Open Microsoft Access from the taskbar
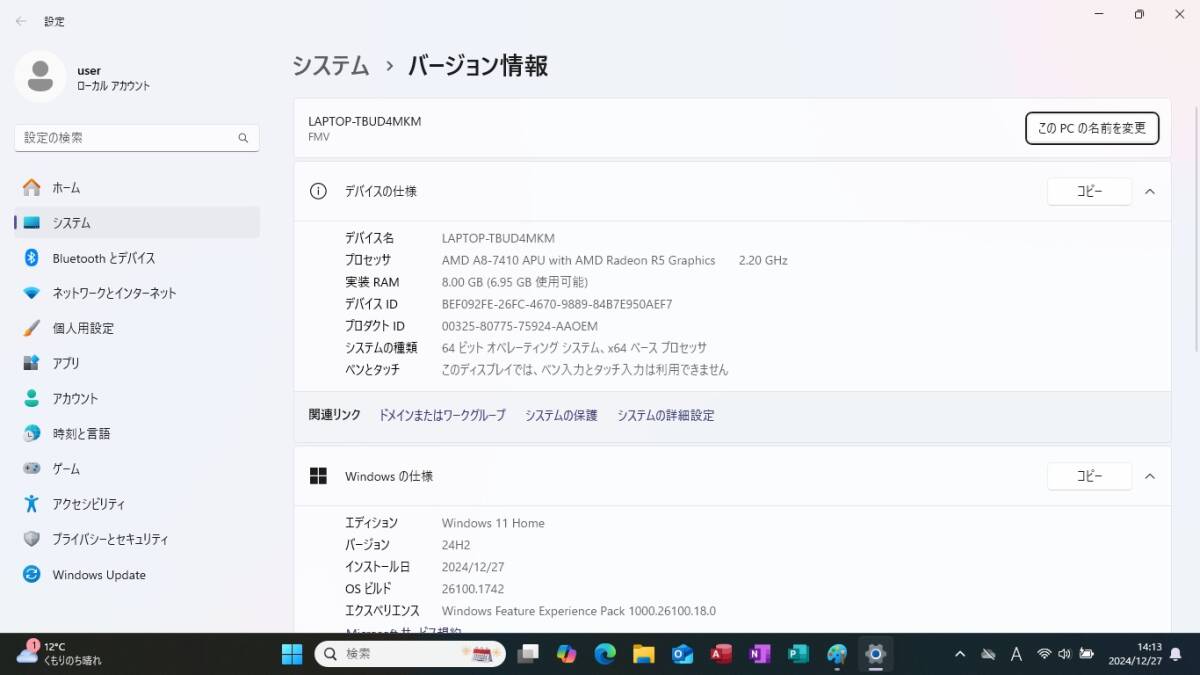The image size is (1200, 675). click(721, 654)
